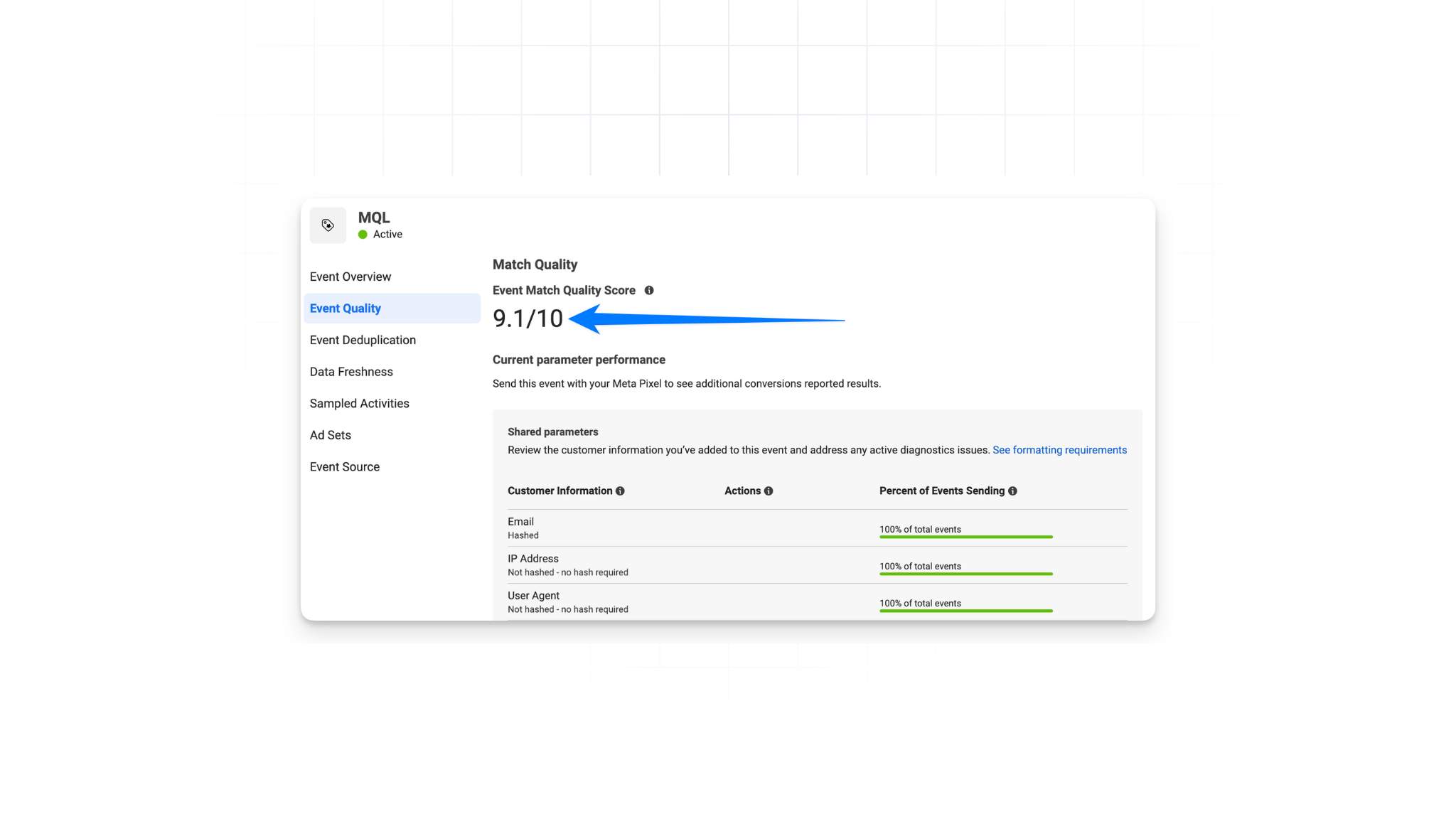Viewport: 1456px width, 819px height.
Task: Click the Shared parameters heading
Action: pos(552,432)
